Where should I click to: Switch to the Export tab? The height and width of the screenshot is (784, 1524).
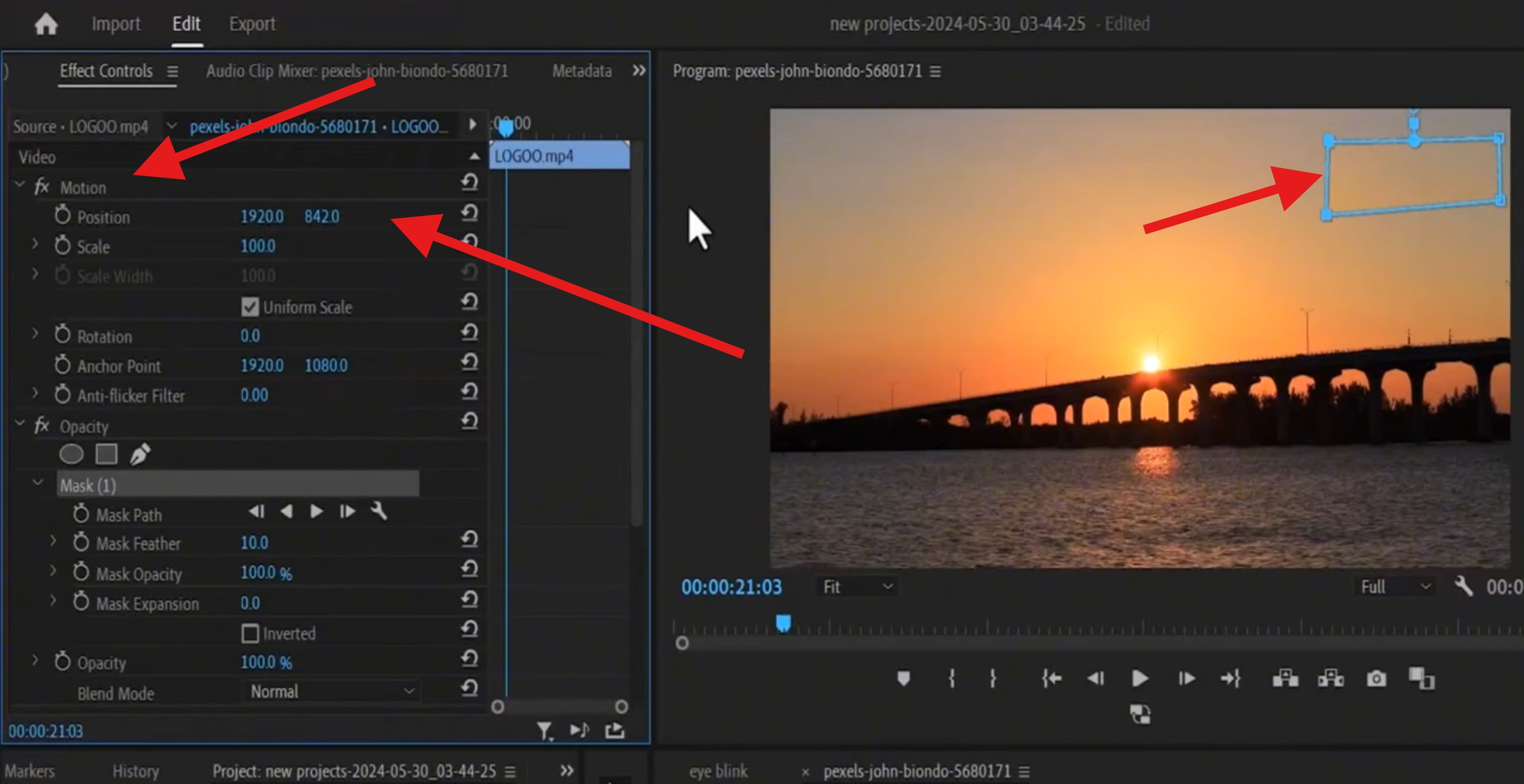point(252,24)
